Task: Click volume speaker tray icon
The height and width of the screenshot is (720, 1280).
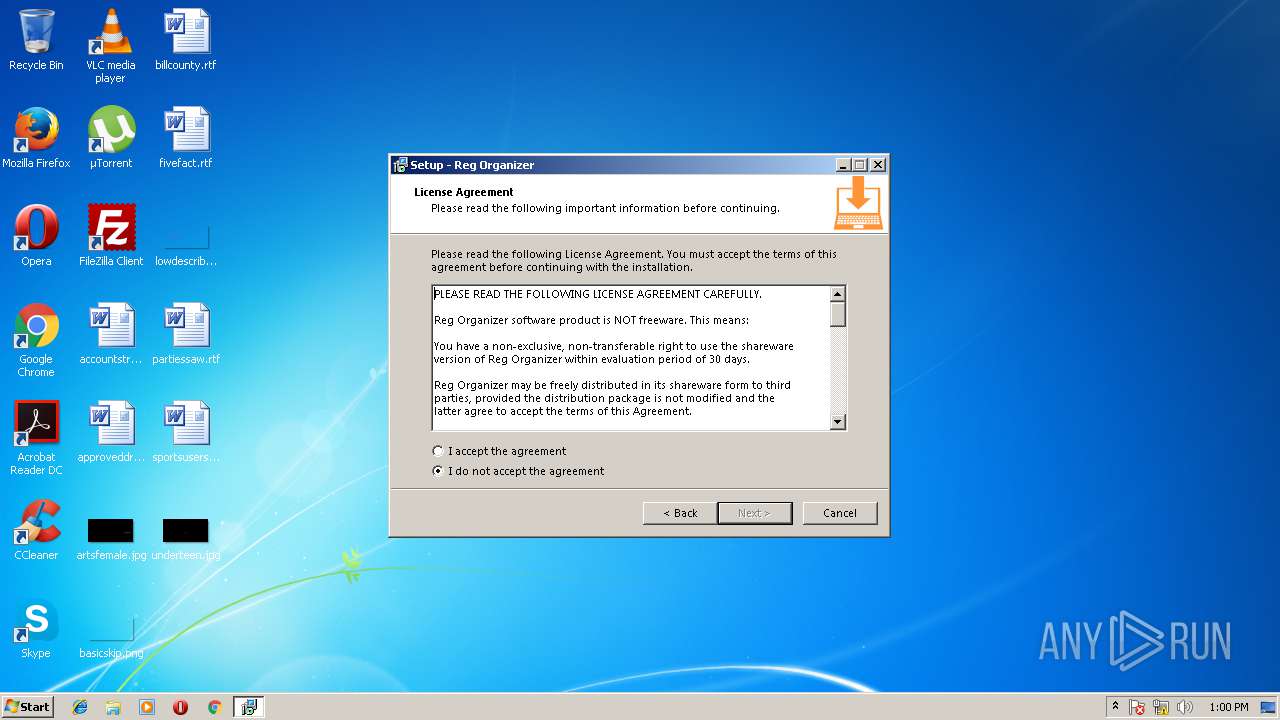Action: [x=1185, y=707]
